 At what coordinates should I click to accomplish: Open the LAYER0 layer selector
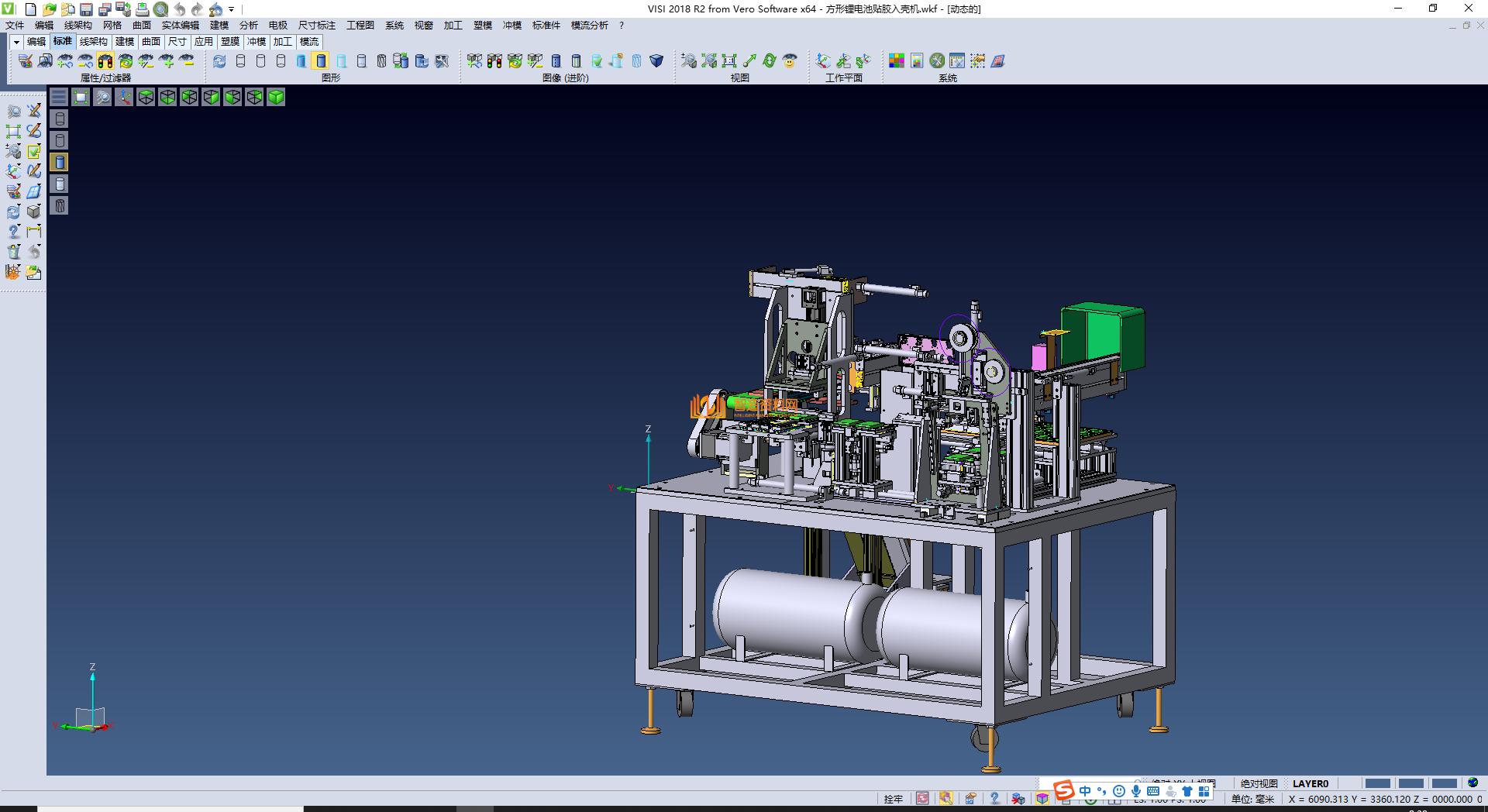1311,783
